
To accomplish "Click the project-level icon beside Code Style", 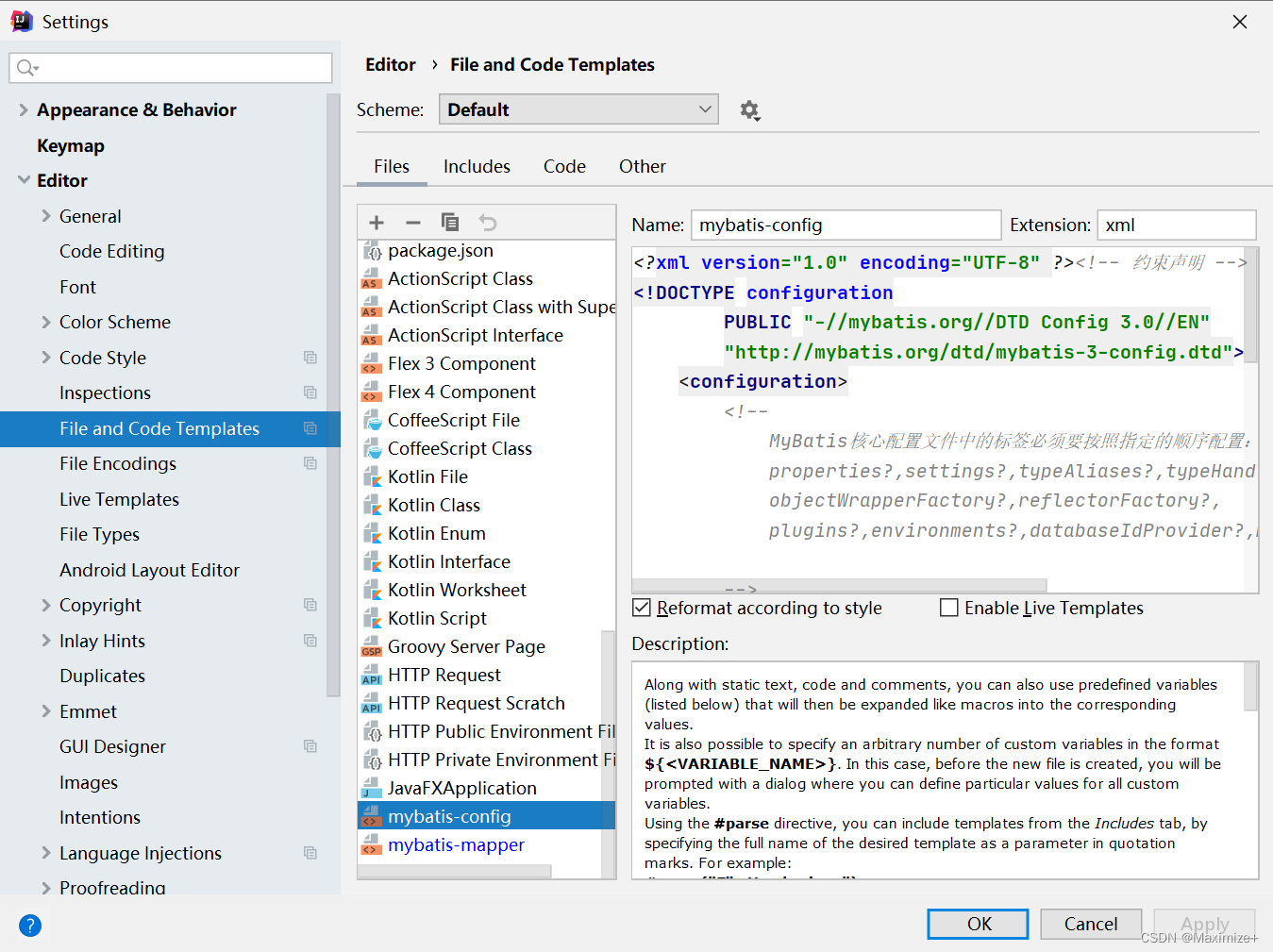I will (310, 358).
